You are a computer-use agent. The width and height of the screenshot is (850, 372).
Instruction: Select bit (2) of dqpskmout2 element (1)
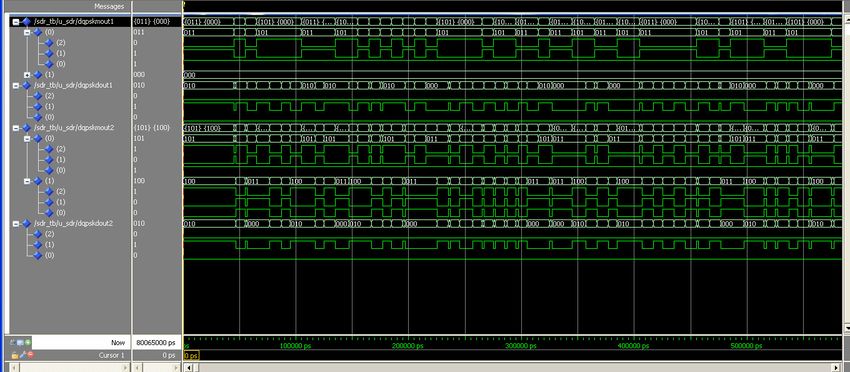(61, 191)
